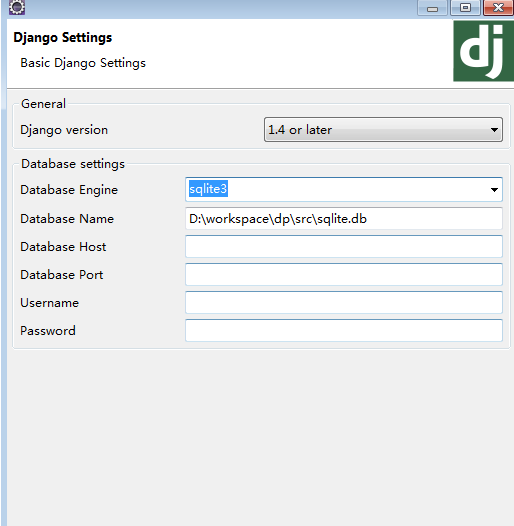Click the Database settings group title

(73, 164)
